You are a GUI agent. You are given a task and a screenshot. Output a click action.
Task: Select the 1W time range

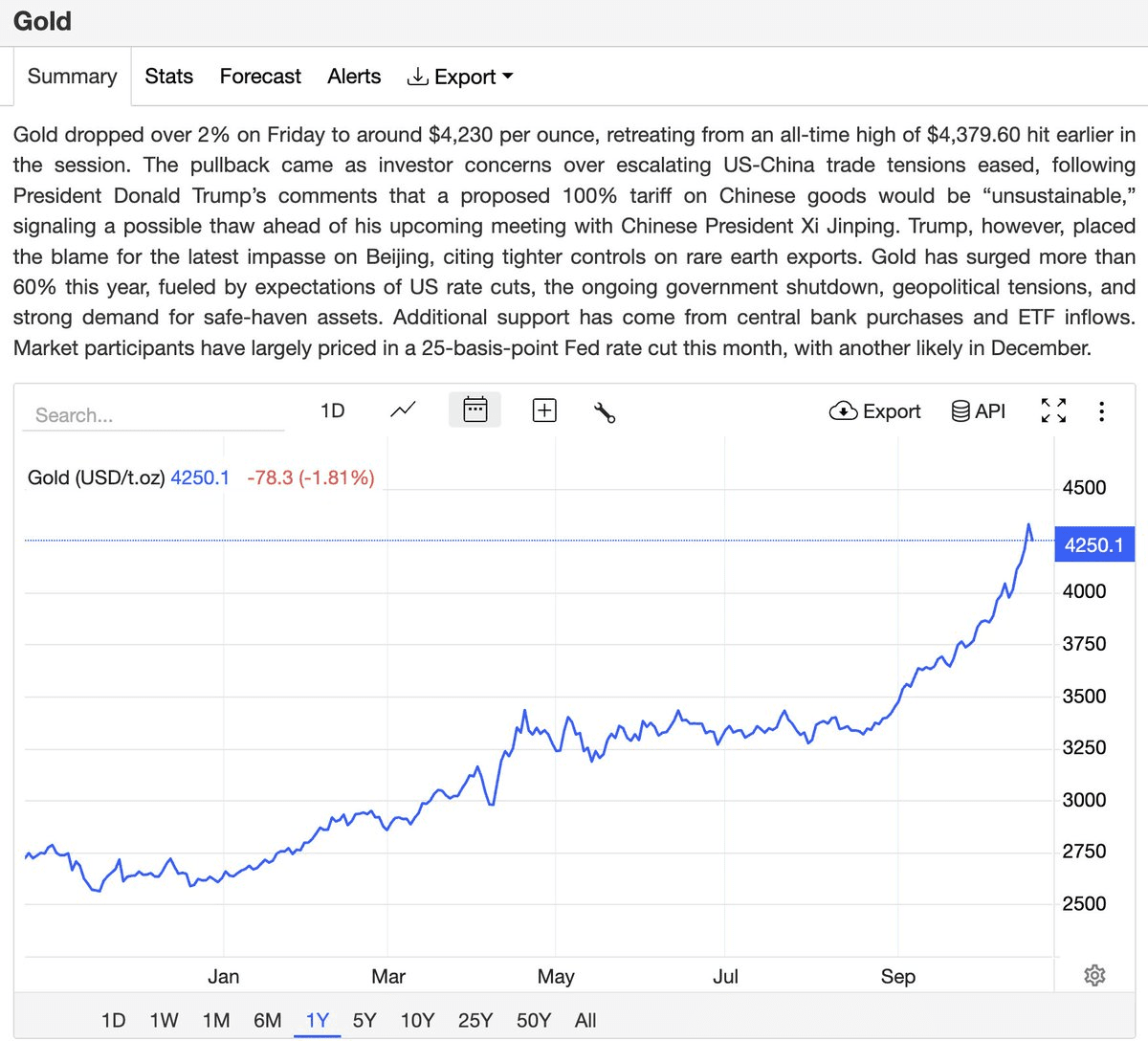(165, 1020)
